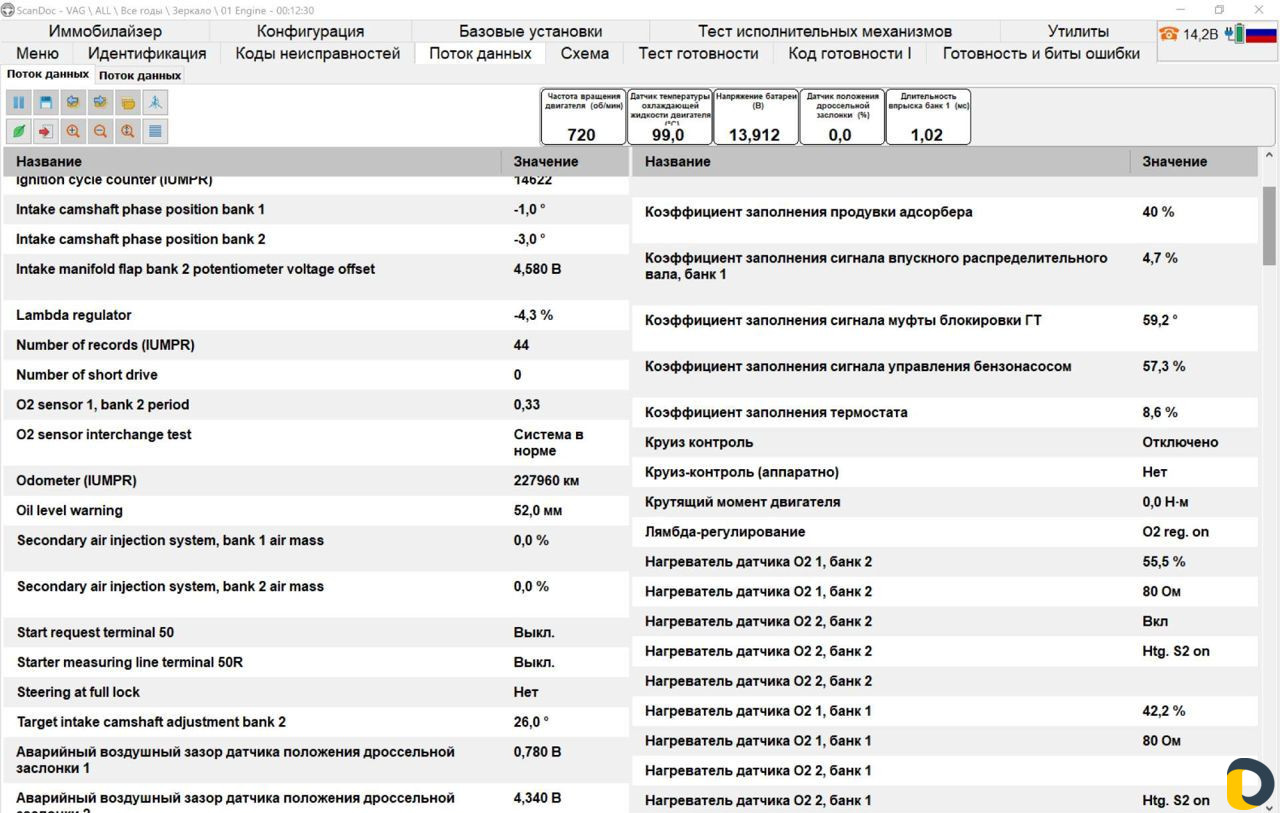Select the Steering at full lock row
1280x813 pixels.
pyautogui.click(x=316, y=693)
